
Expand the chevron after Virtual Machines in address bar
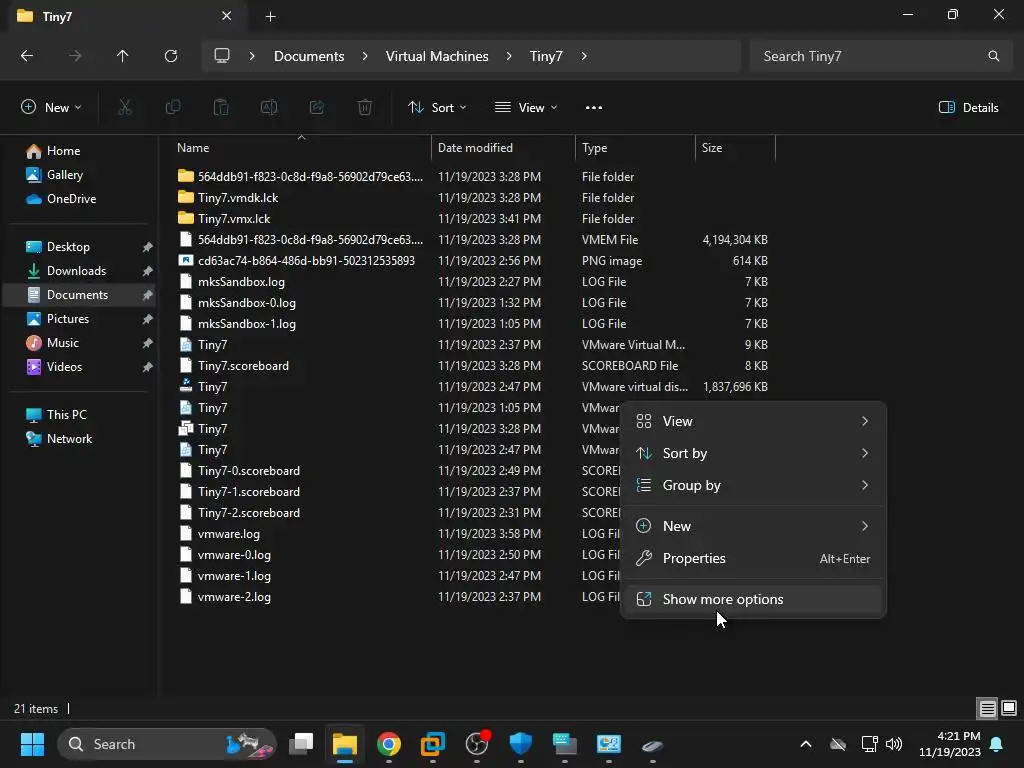pos(509,56)
